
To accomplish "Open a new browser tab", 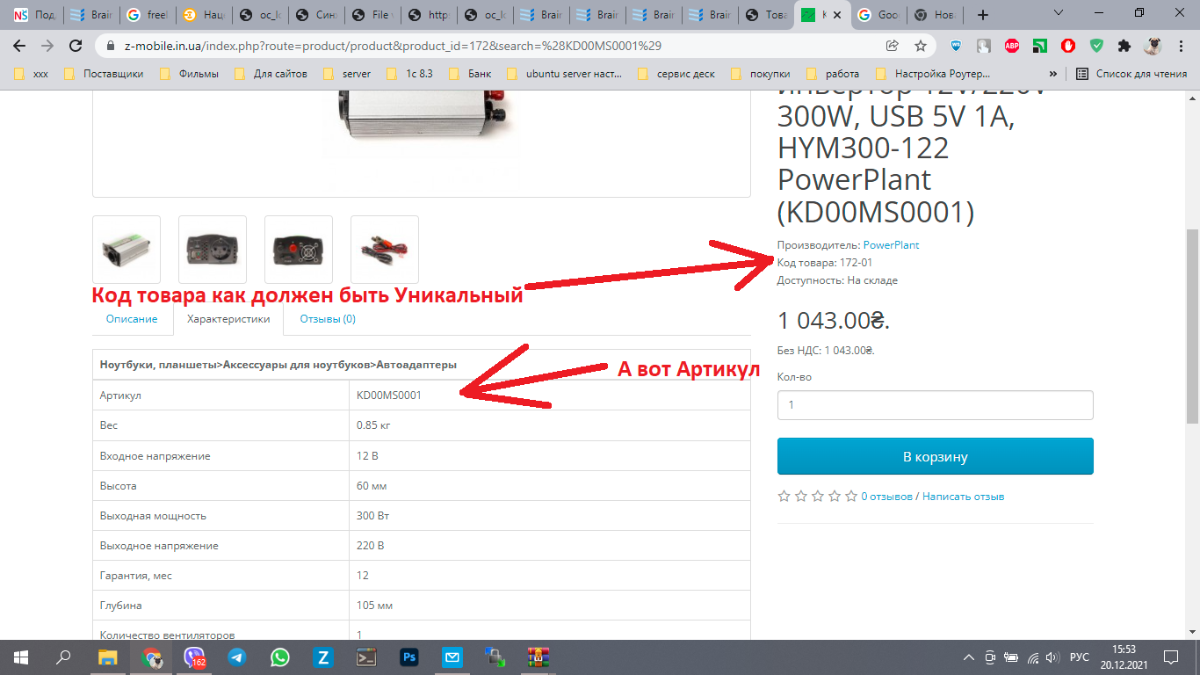I will [x=984, y=15].
